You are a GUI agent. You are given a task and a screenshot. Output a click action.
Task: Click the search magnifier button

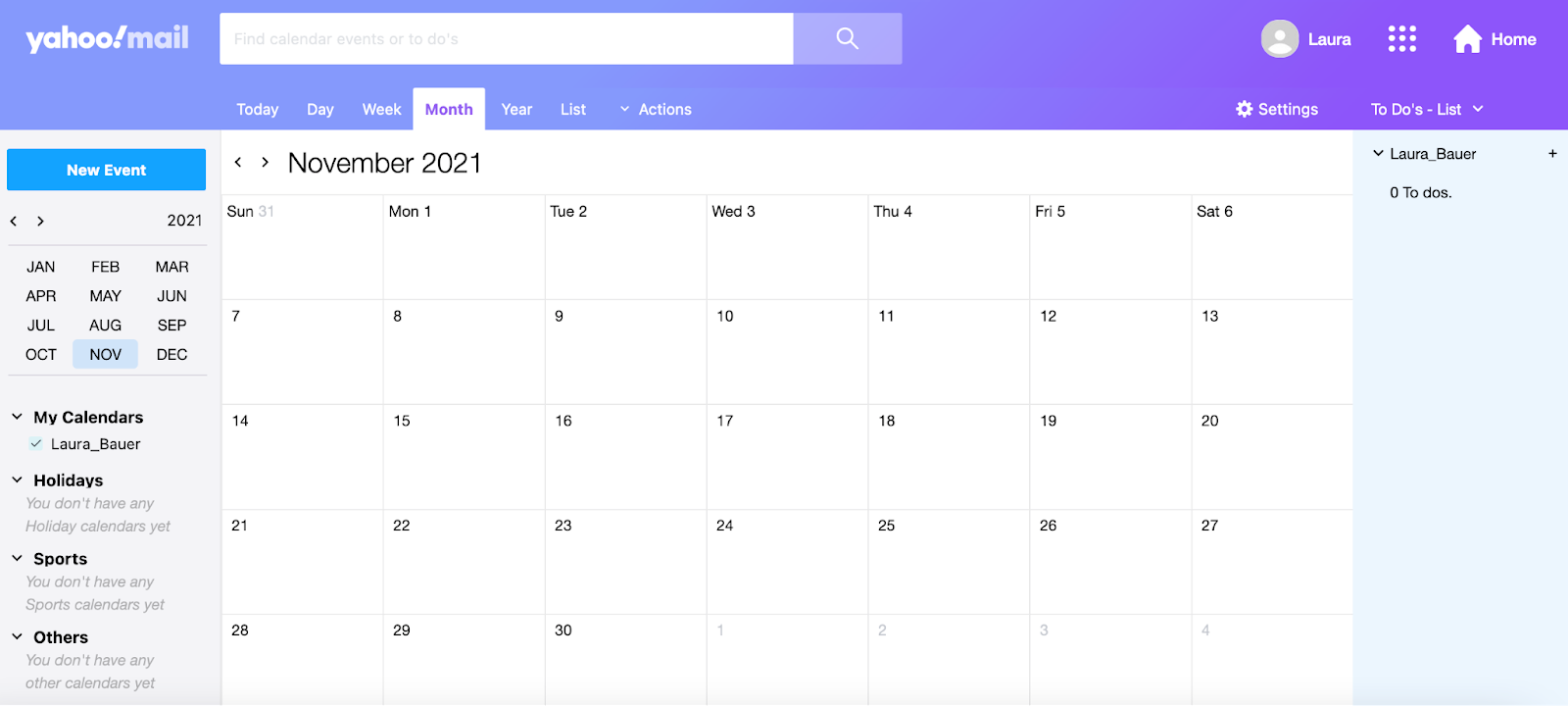[847, 39]
